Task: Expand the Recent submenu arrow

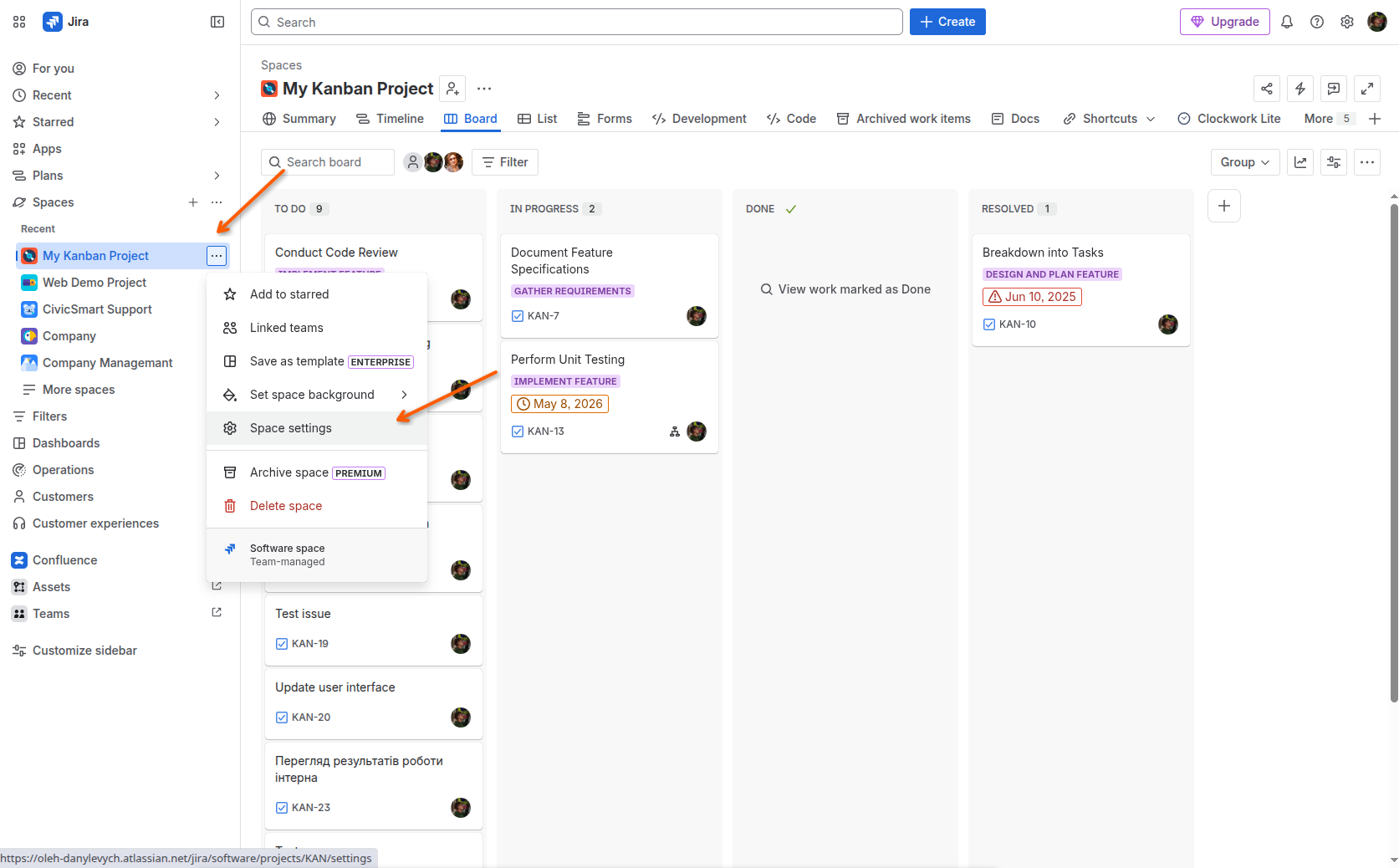Action: coord(217,95)
